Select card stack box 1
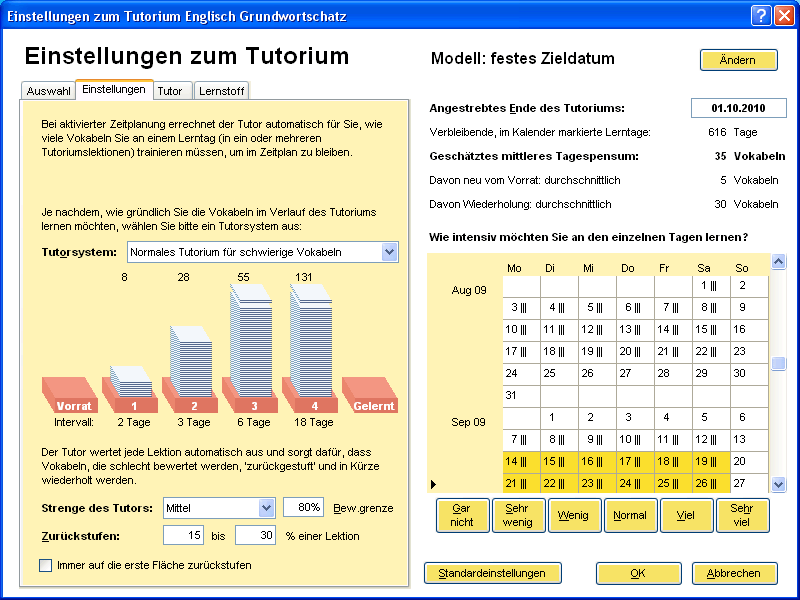This screenshot has height=600, width=800. tap(130, 390)
